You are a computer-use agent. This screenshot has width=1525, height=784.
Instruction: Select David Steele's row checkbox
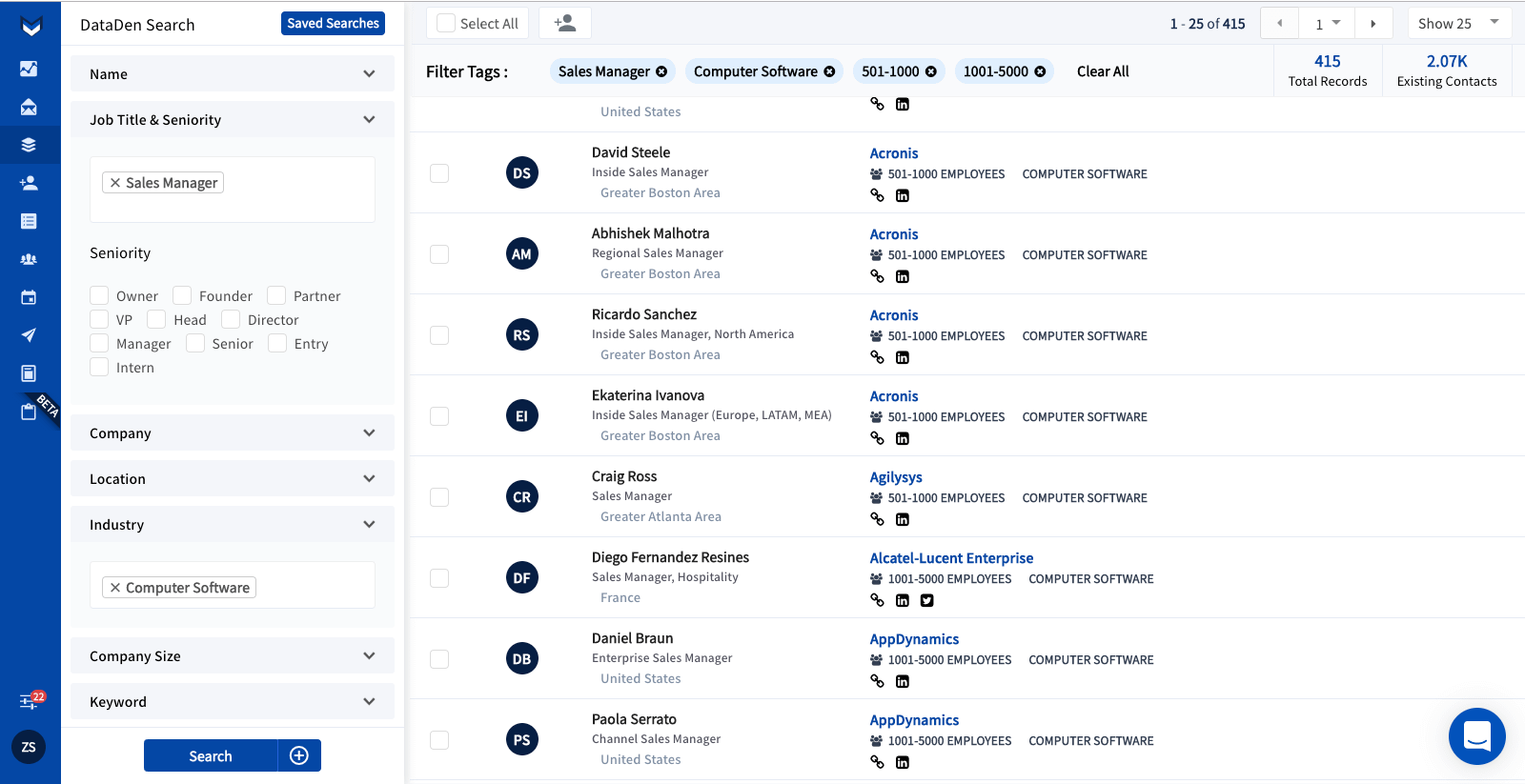tap(439, 173)
